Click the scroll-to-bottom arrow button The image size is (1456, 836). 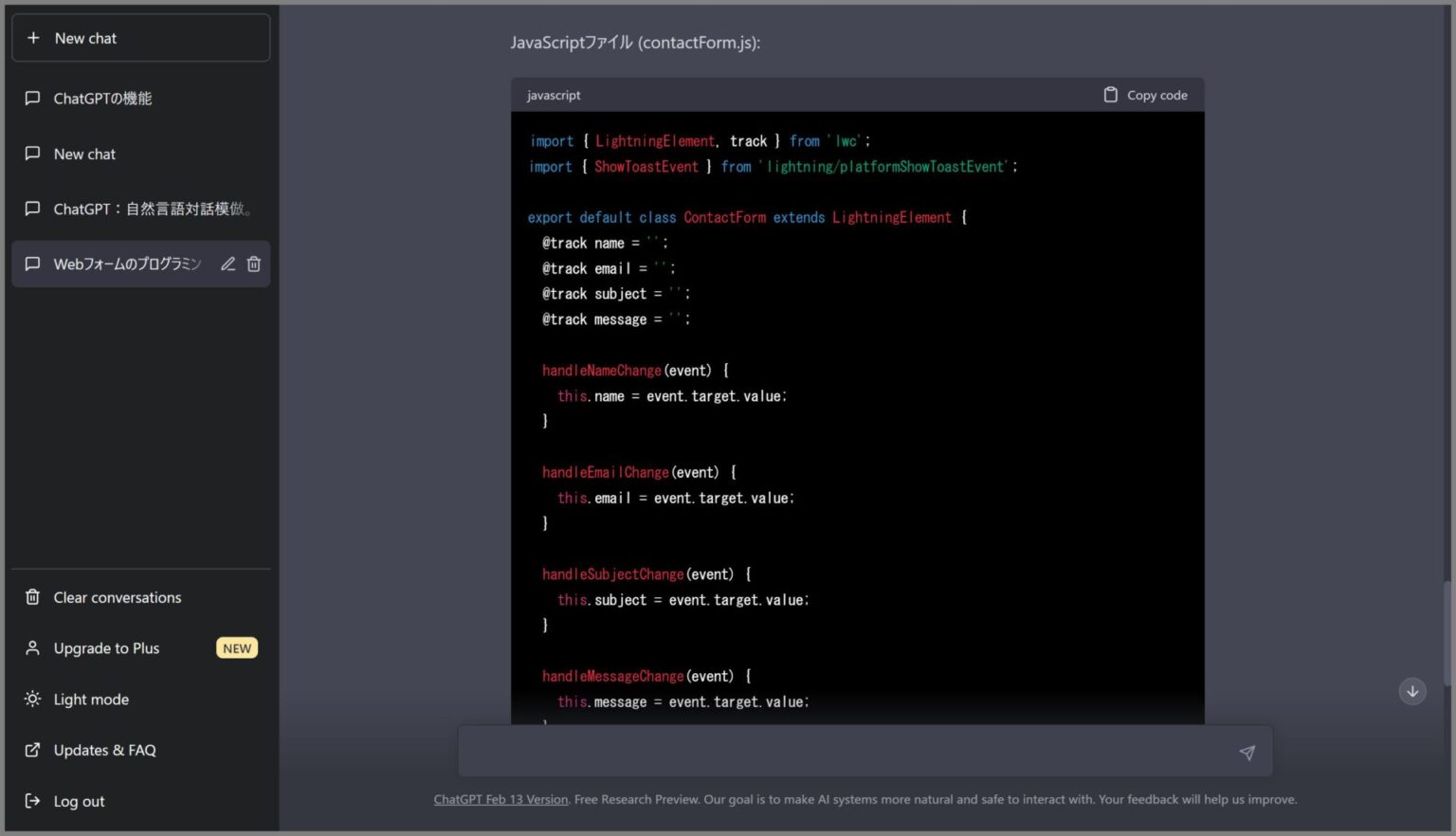click(1411, 691)
